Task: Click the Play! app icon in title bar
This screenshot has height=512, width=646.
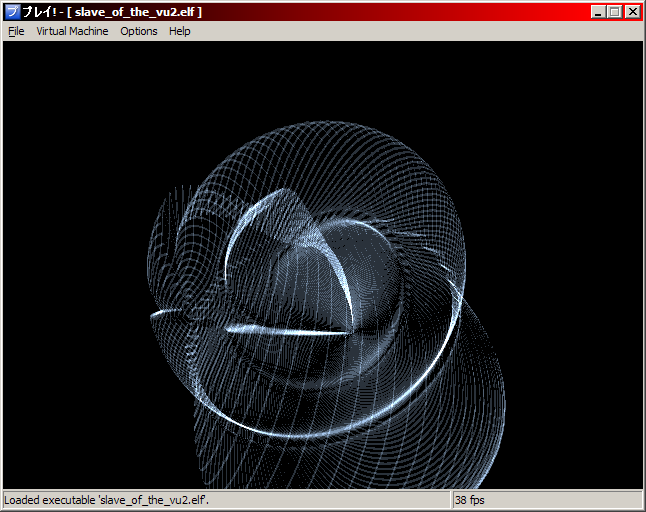Action: (12, 12)
